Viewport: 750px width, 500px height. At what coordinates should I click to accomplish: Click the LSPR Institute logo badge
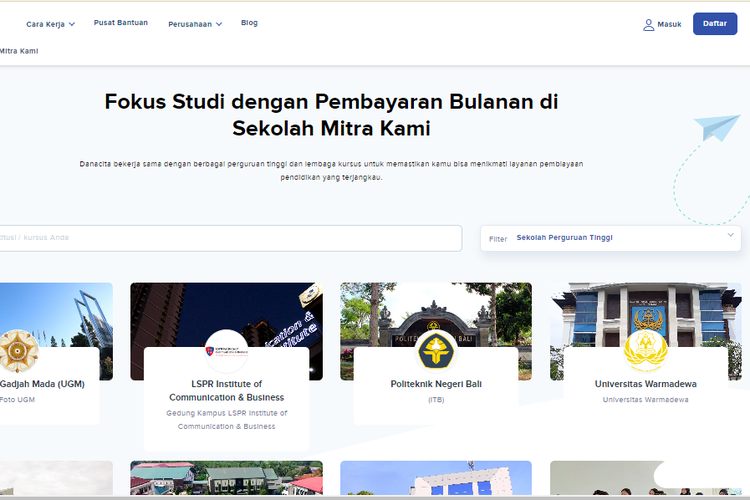pyautogui.click(x=226, y=351)
